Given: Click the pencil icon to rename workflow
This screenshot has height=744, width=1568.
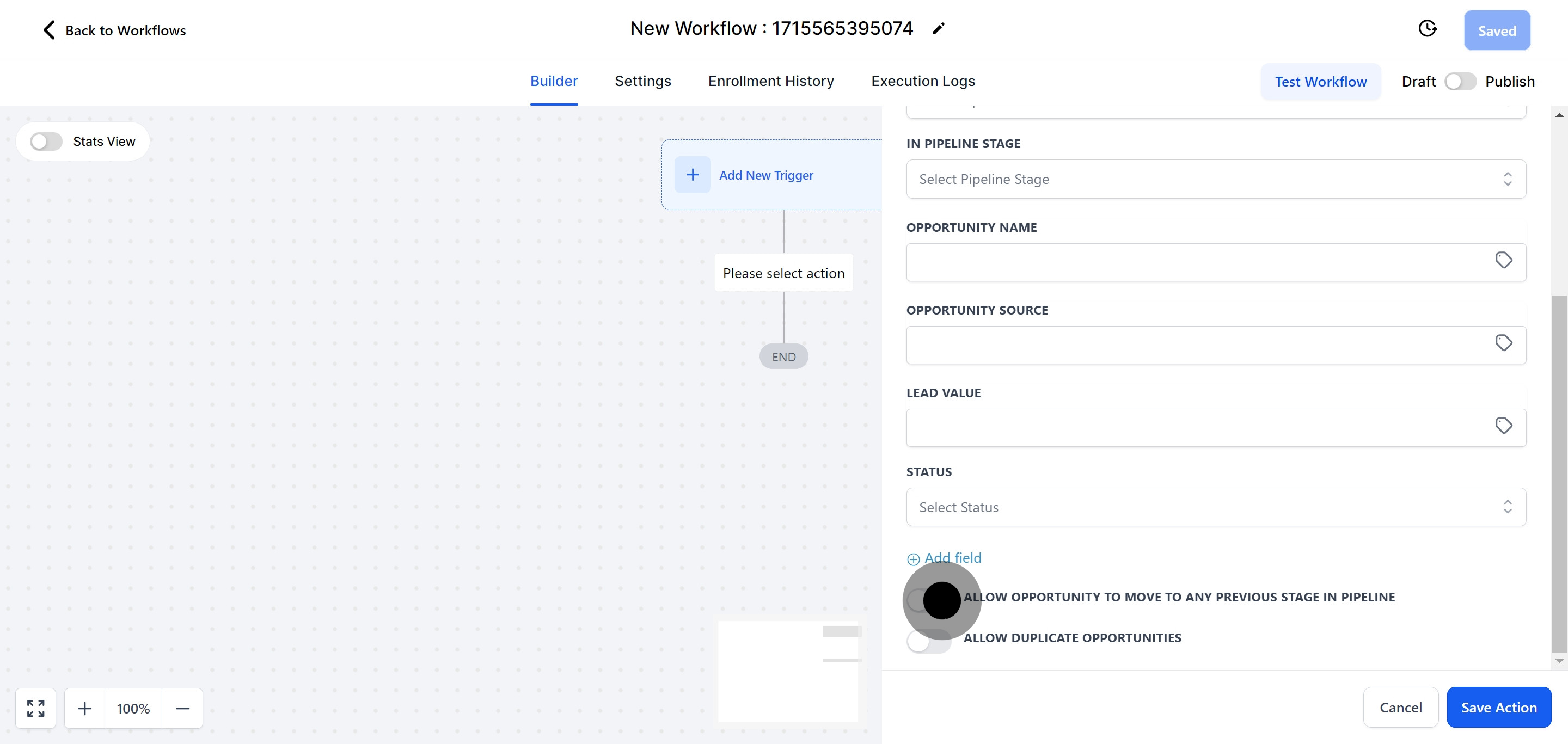Looking at the screenshot, I should (x=938, y=29).
